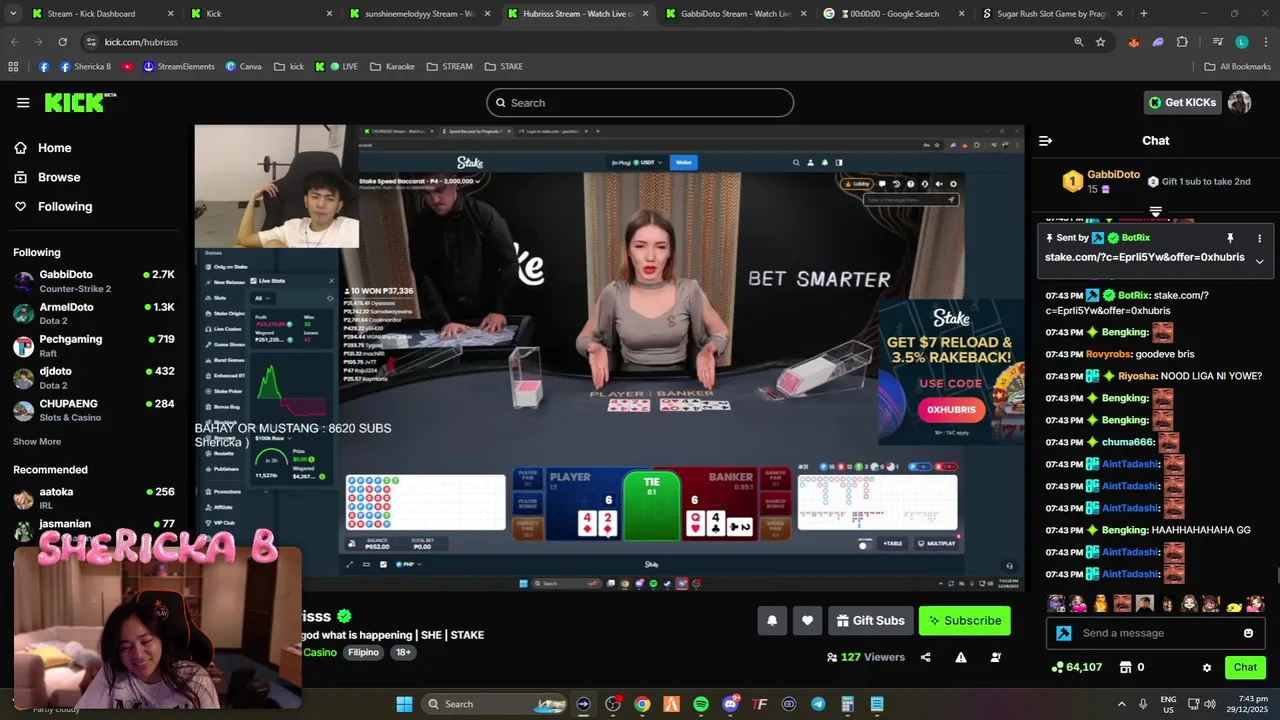The height and width of the screenshot is (720, 1280).
Task: Share the stream using share icon
Action: point(926,657)
